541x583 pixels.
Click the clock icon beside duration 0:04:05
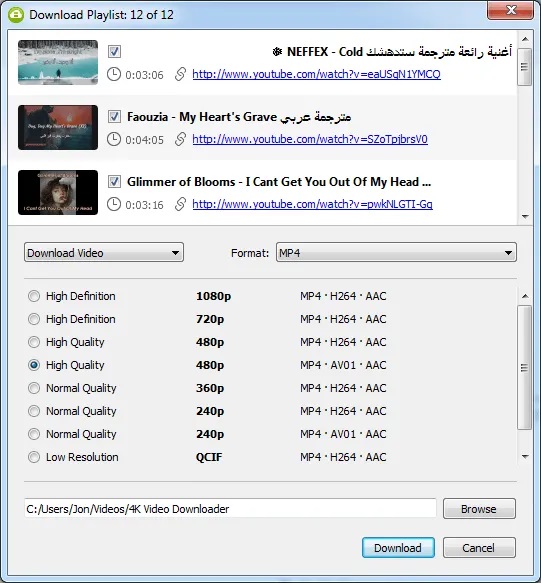(114, 139)
